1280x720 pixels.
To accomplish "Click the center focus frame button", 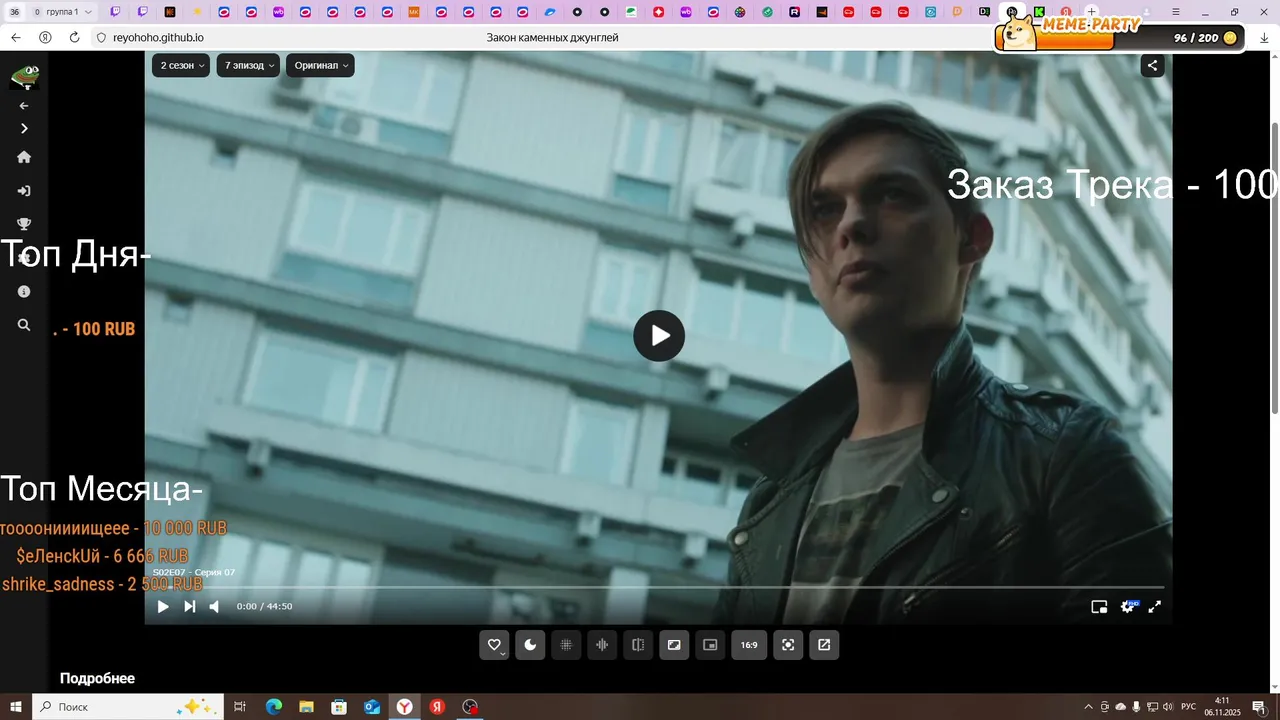I will [x=788, y=645].
